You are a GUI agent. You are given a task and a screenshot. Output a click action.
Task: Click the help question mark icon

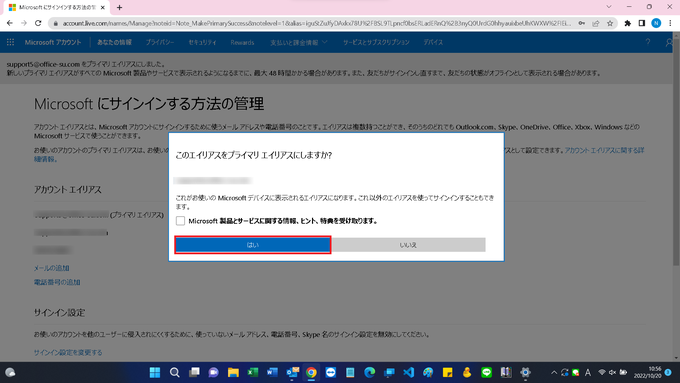click(x=648, y=42)
